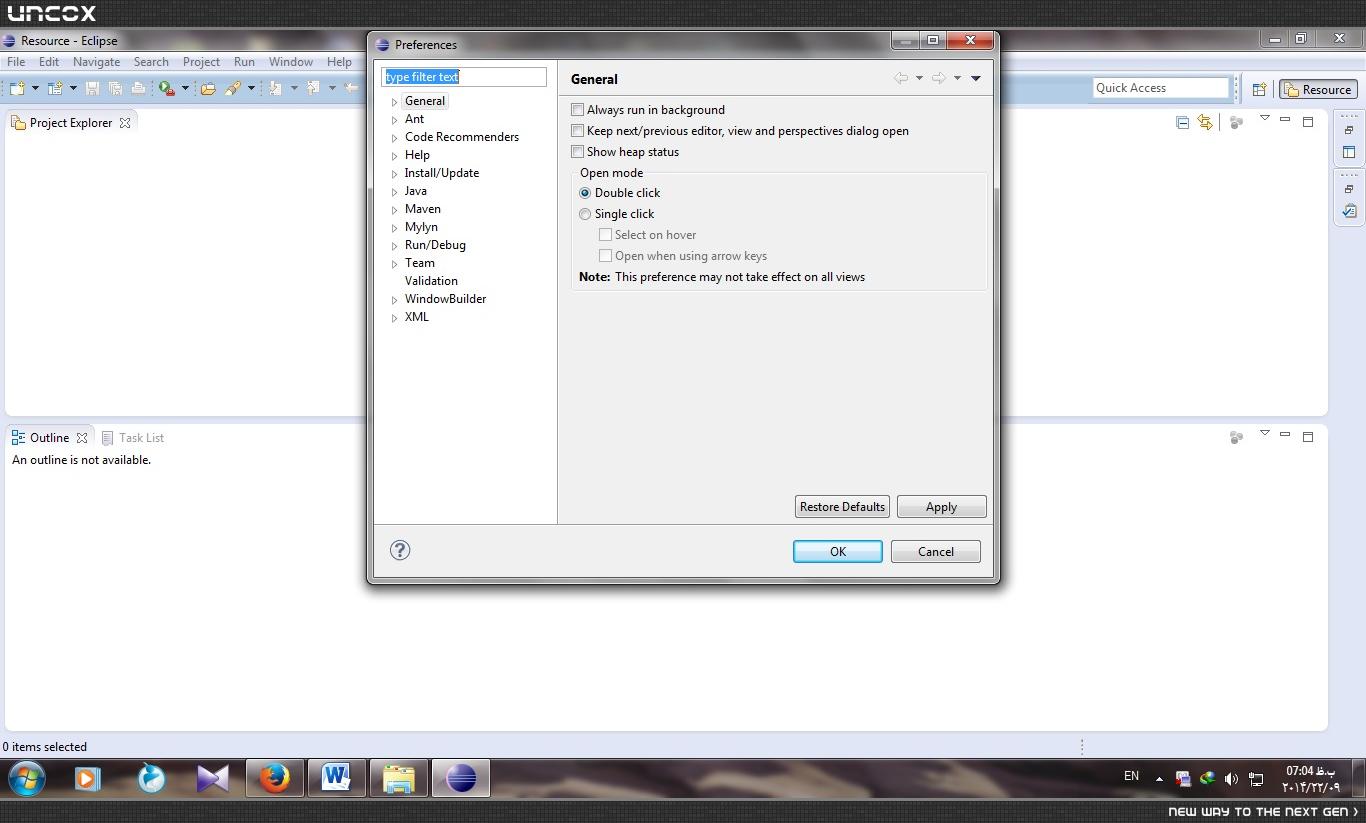Go back in Preferences page history
Viewport: 1366px width, 823px height.
coord(901,78)
